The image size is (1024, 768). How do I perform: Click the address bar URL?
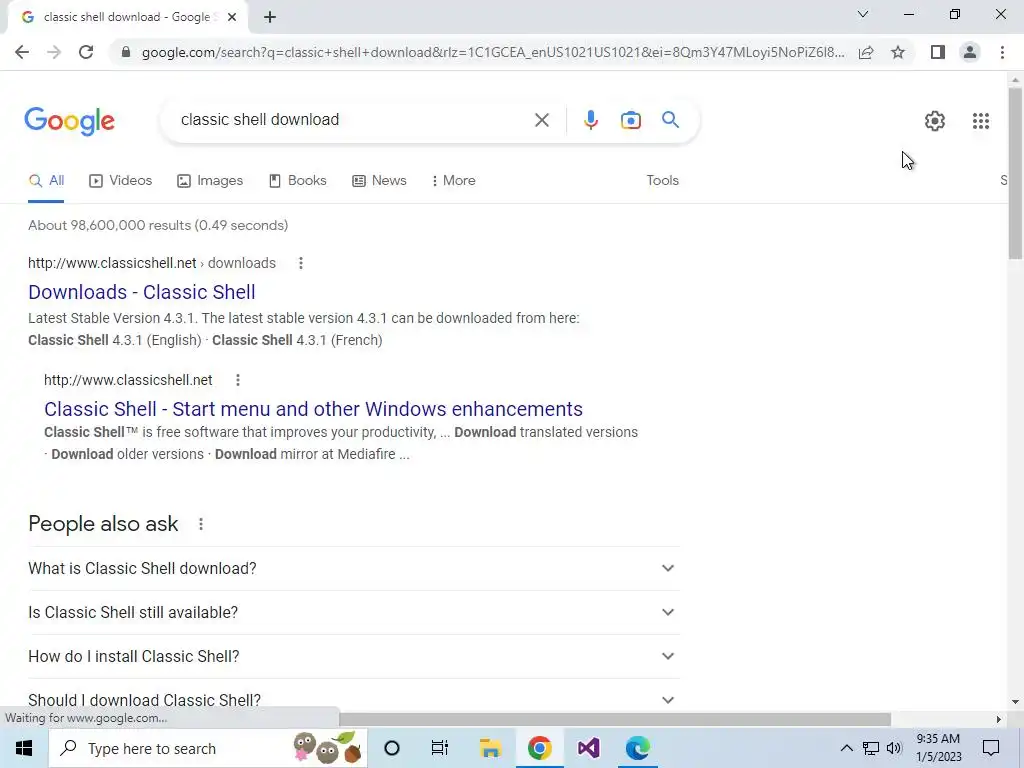492,52
